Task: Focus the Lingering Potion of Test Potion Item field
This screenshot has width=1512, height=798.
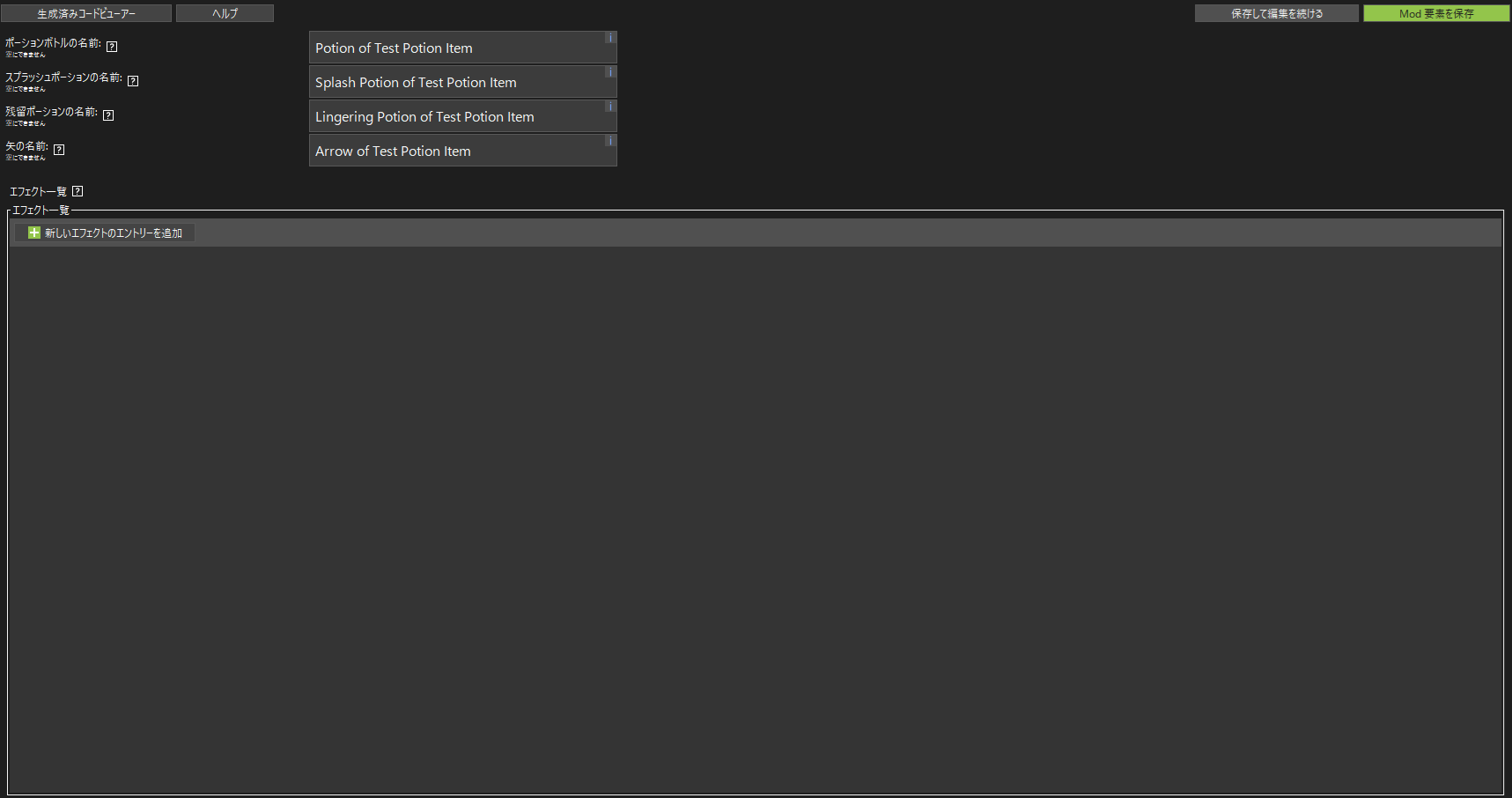Action: coord(454,117)
